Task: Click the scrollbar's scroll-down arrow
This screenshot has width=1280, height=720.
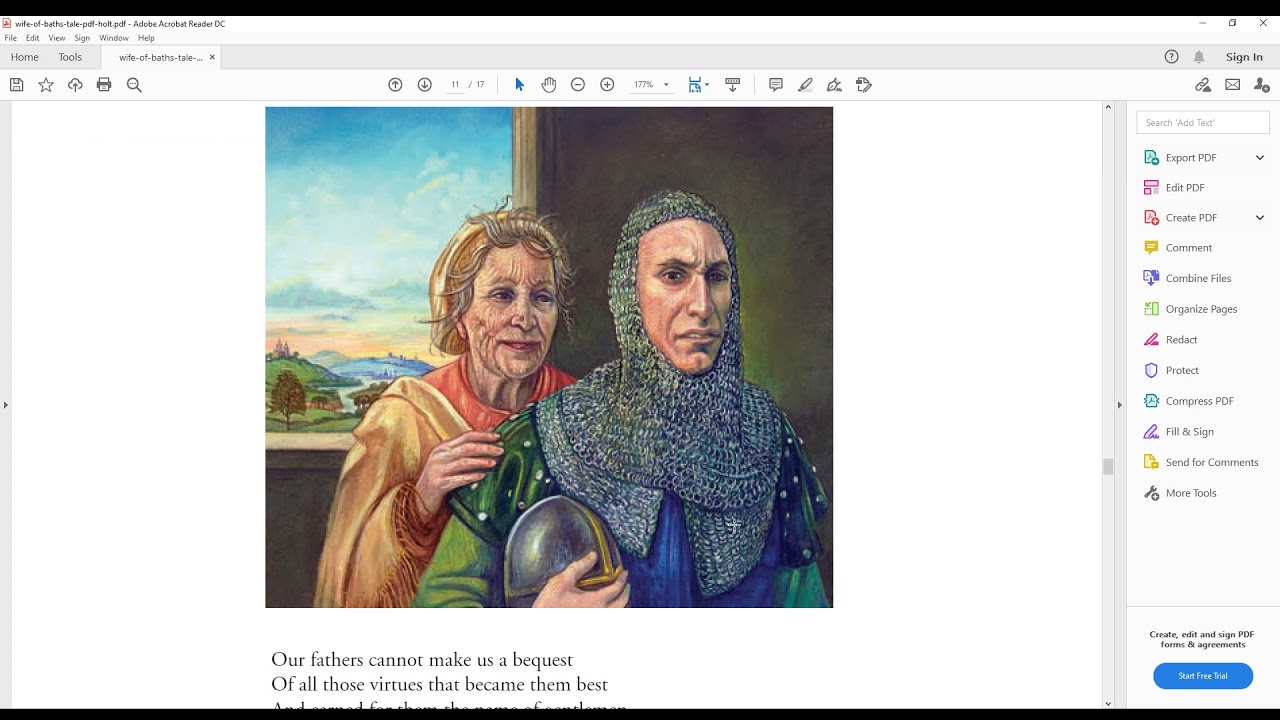Action: [x=1108, y=704]
